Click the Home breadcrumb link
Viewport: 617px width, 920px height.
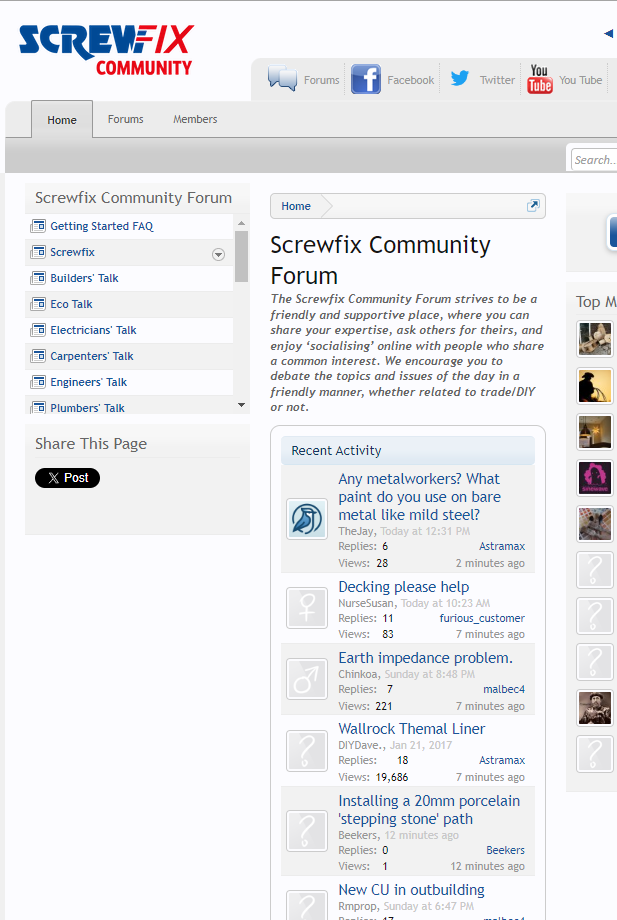(296, 206)
